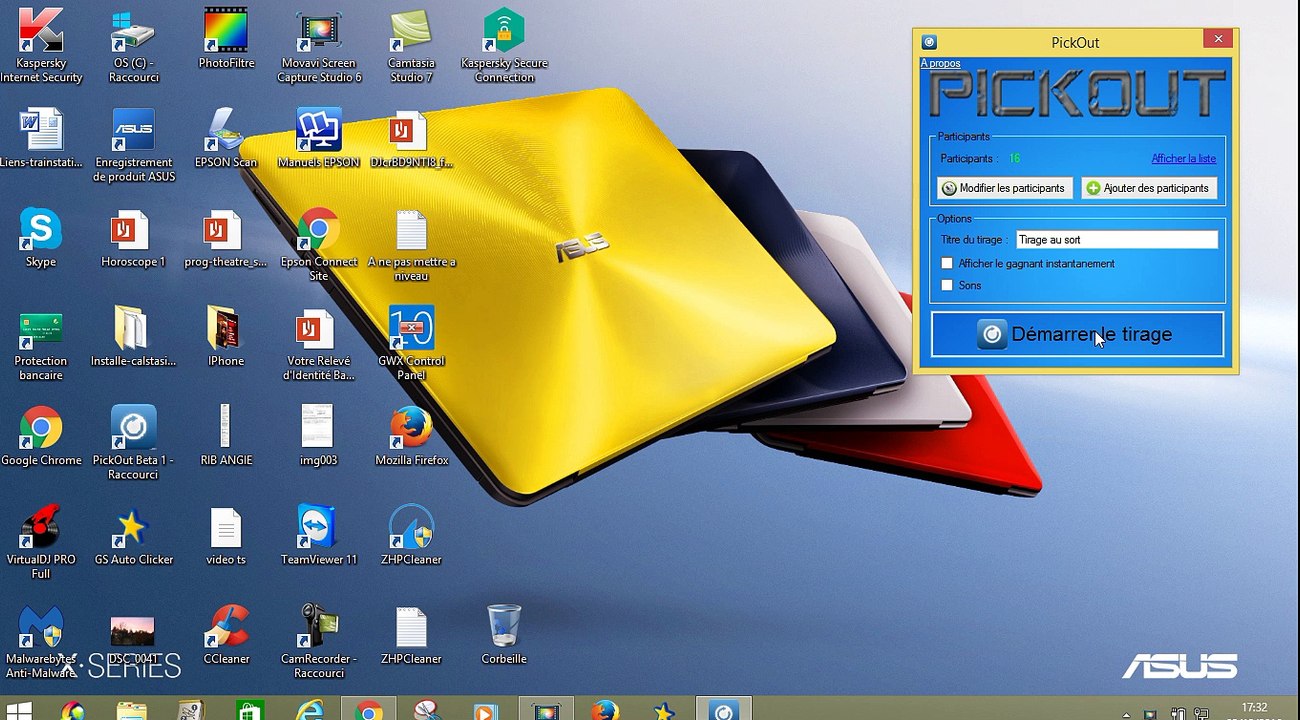Click the Démarrer le tirage button

click(1077, 334)
